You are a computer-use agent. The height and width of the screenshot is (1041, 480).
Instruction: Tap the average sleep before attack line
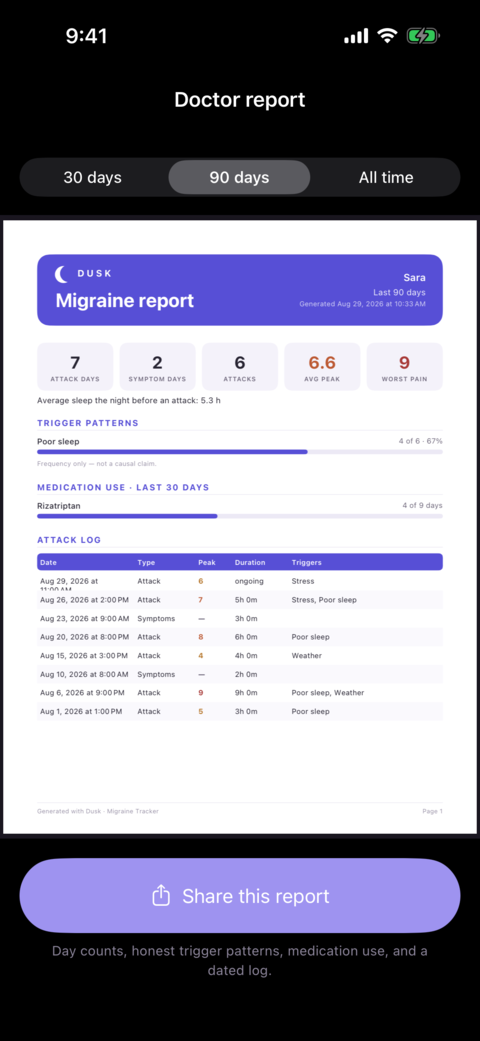click(x=127, y=400)
